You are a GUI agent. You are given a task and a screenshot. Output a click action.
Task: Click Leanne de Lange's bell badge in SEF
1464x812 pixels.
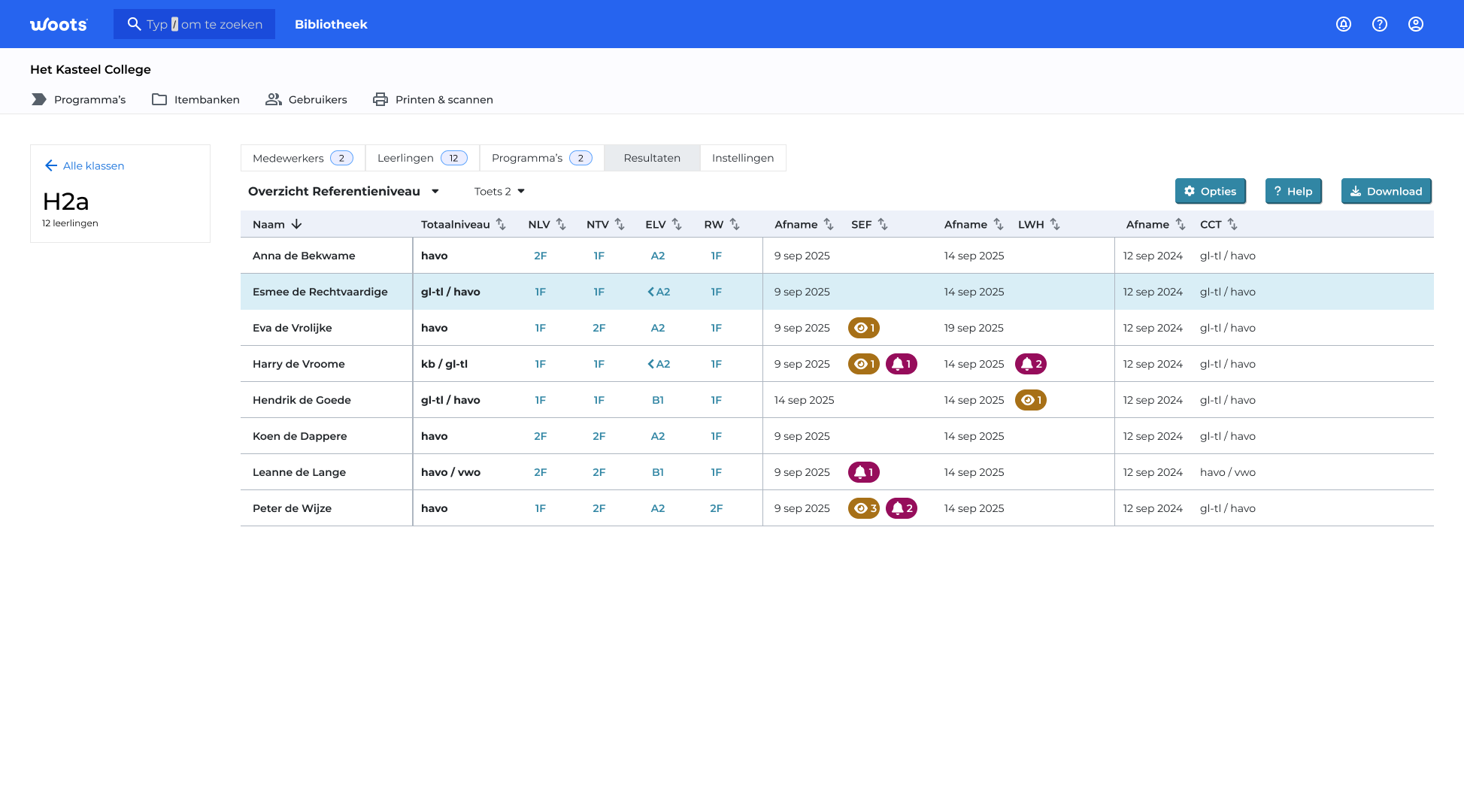click(864, 472)
